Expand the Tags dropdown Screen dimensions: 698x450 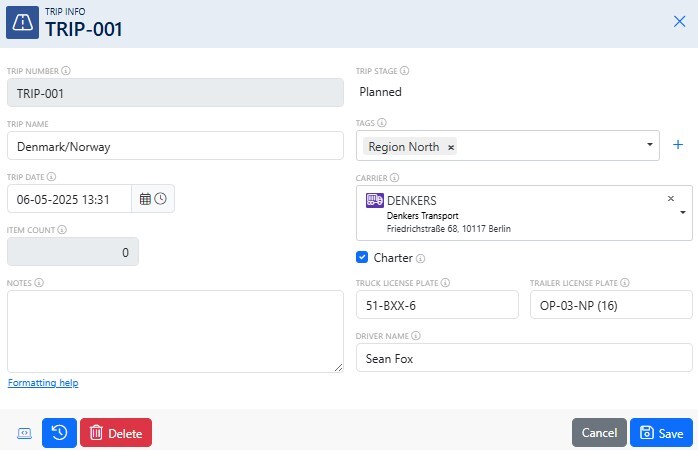pyautogui.click(x=650, y=146)
